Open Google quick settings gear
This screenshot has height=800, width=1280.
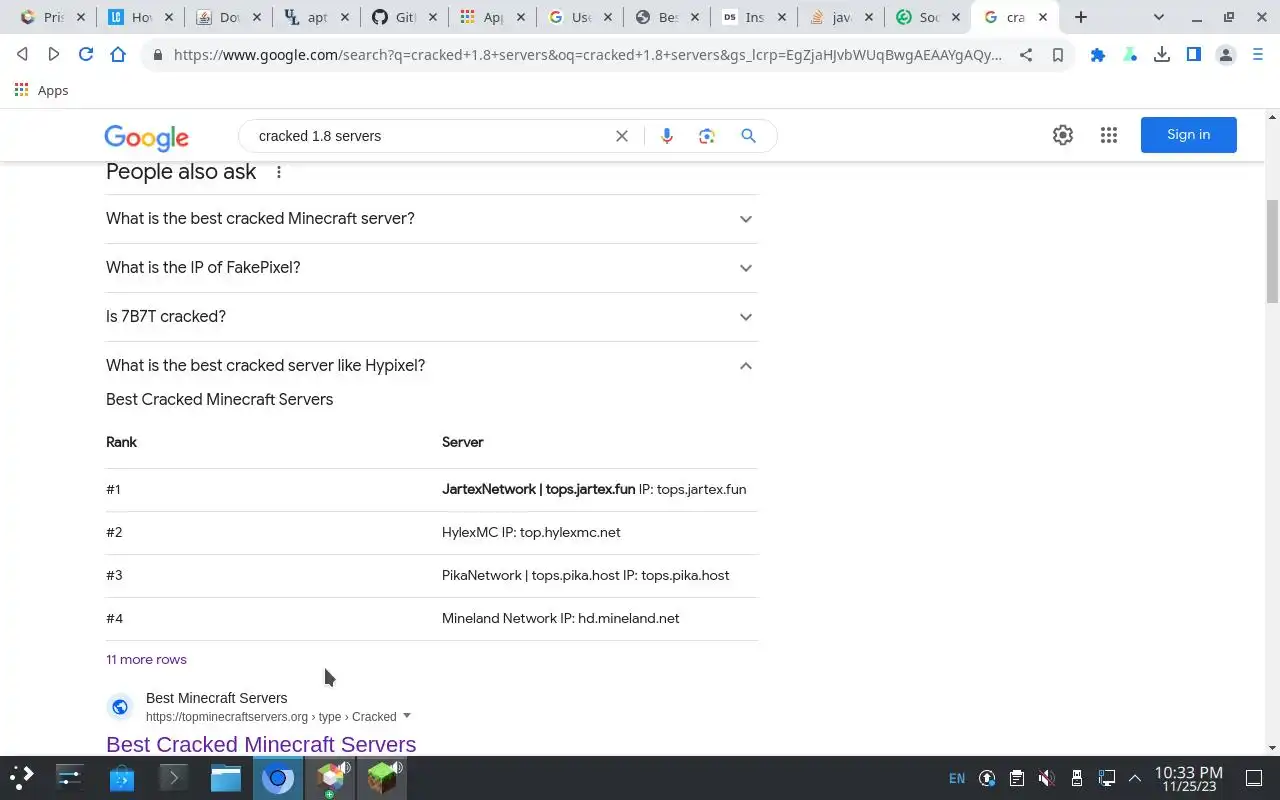pos(1063,135)
